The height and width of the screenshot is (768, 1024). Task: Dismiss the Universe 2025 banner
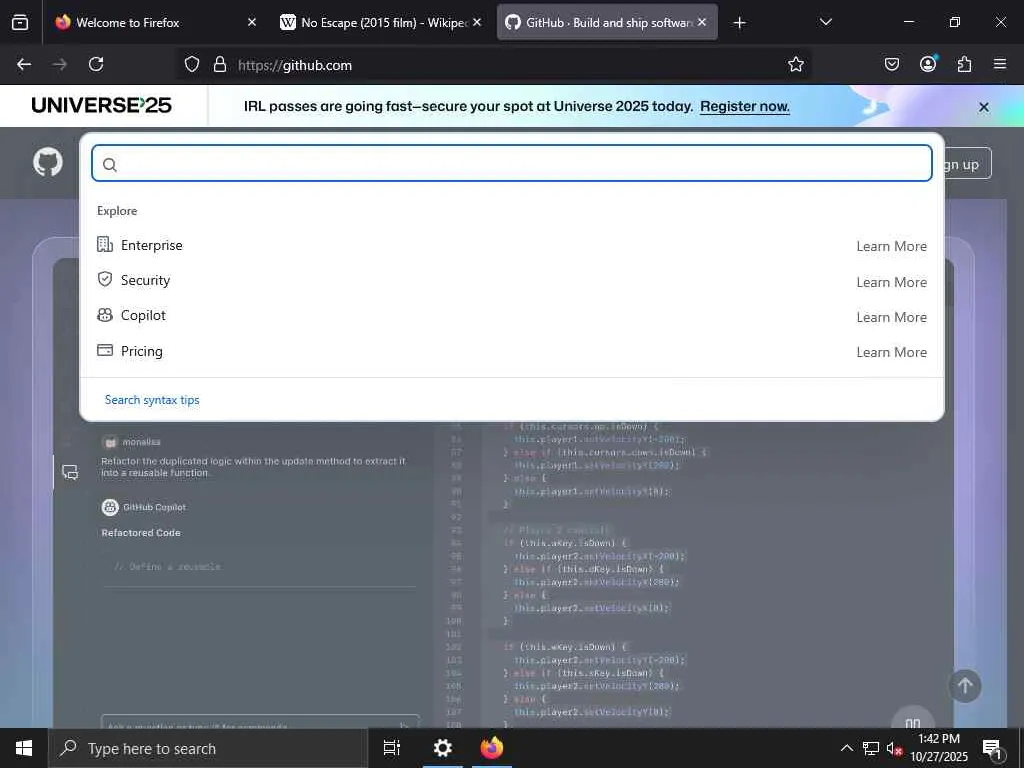pos(984,106)
